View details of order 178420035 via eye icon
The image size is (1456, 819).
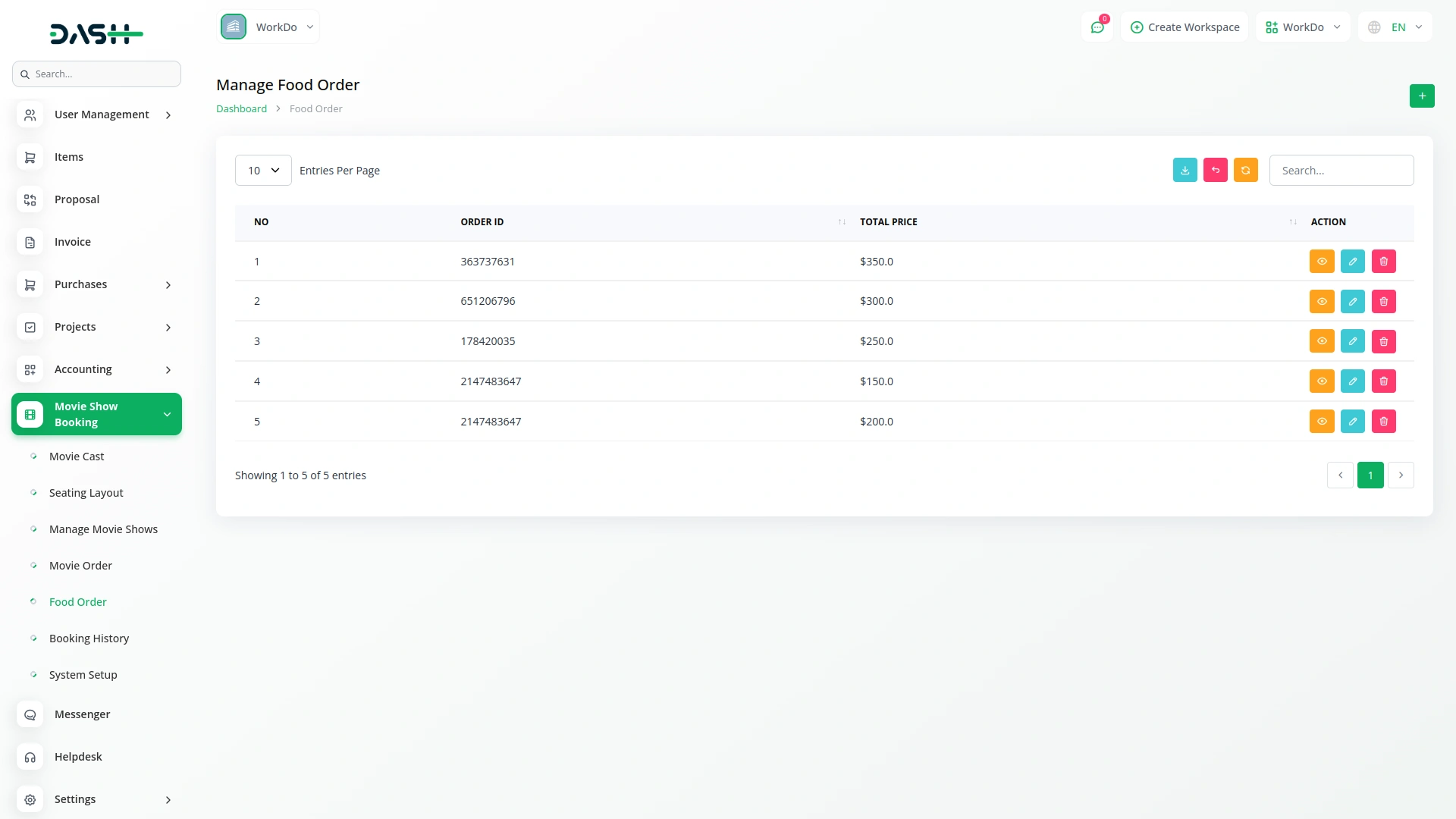pos(1322,341)
